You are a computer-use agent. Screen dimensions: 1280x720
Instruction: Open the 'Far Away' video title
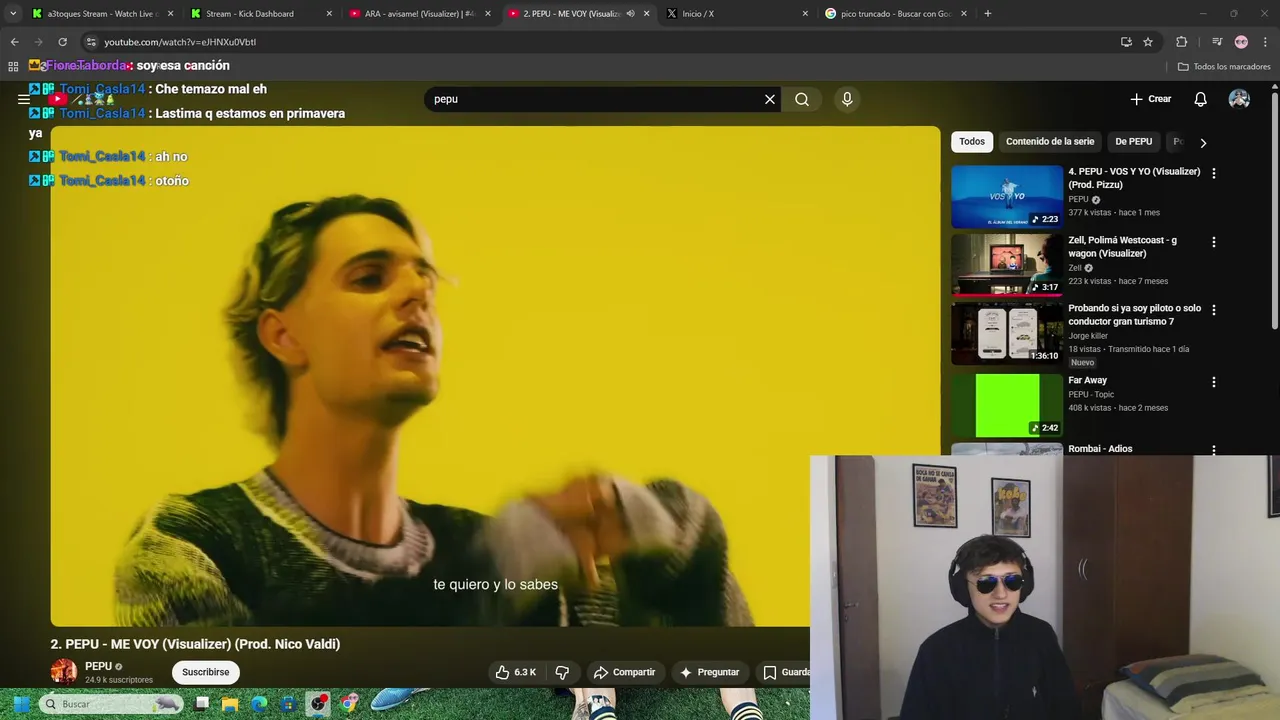pyautogui.click(x=1087, y=380)
